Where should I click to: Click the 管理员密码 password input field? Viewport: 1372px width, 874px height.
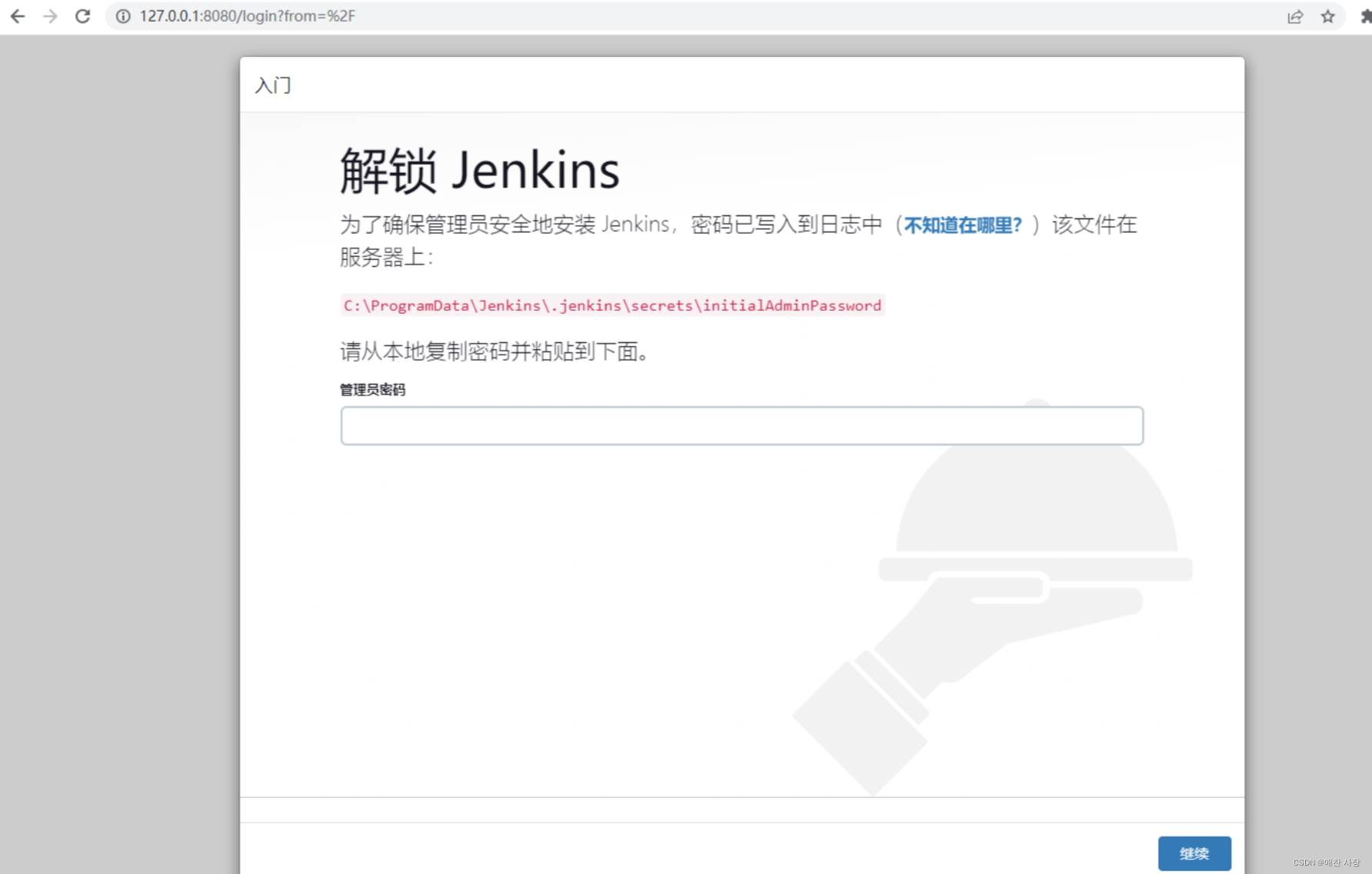(x=741, y=425)
